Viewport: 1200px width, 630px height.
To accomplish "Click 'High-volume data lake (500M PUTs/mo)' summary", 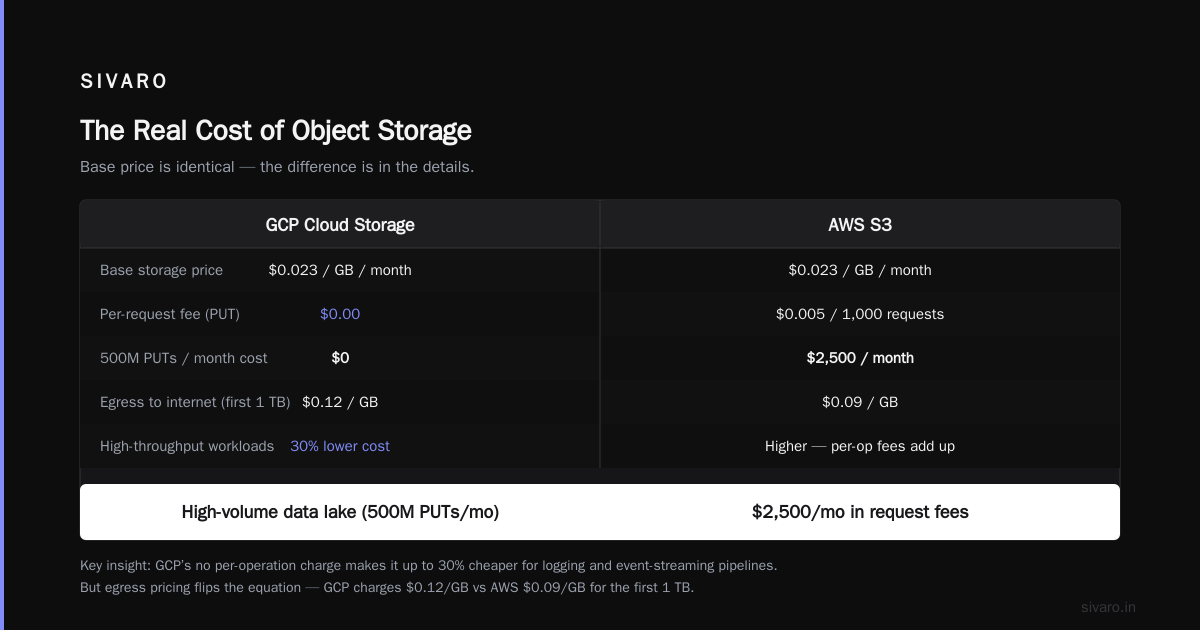I will tap(340, 512).
